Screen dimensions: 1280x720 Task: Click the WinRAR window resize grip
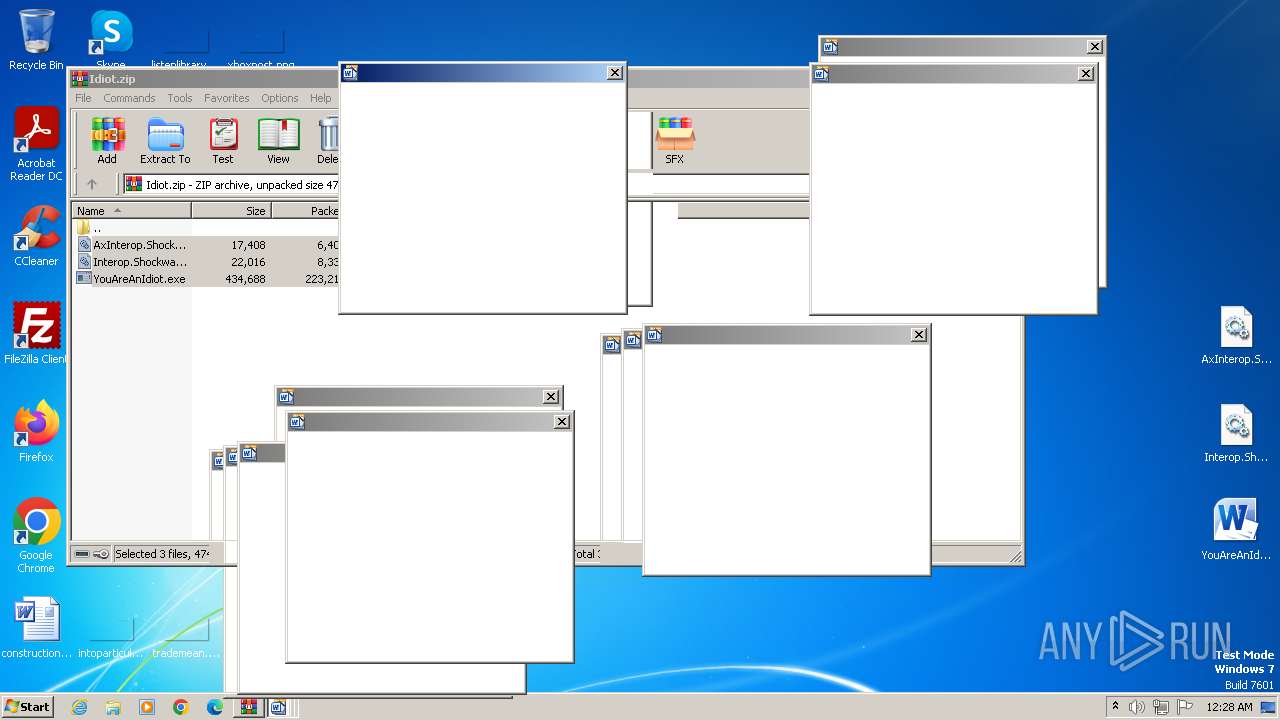click(x=1015, y=556)
